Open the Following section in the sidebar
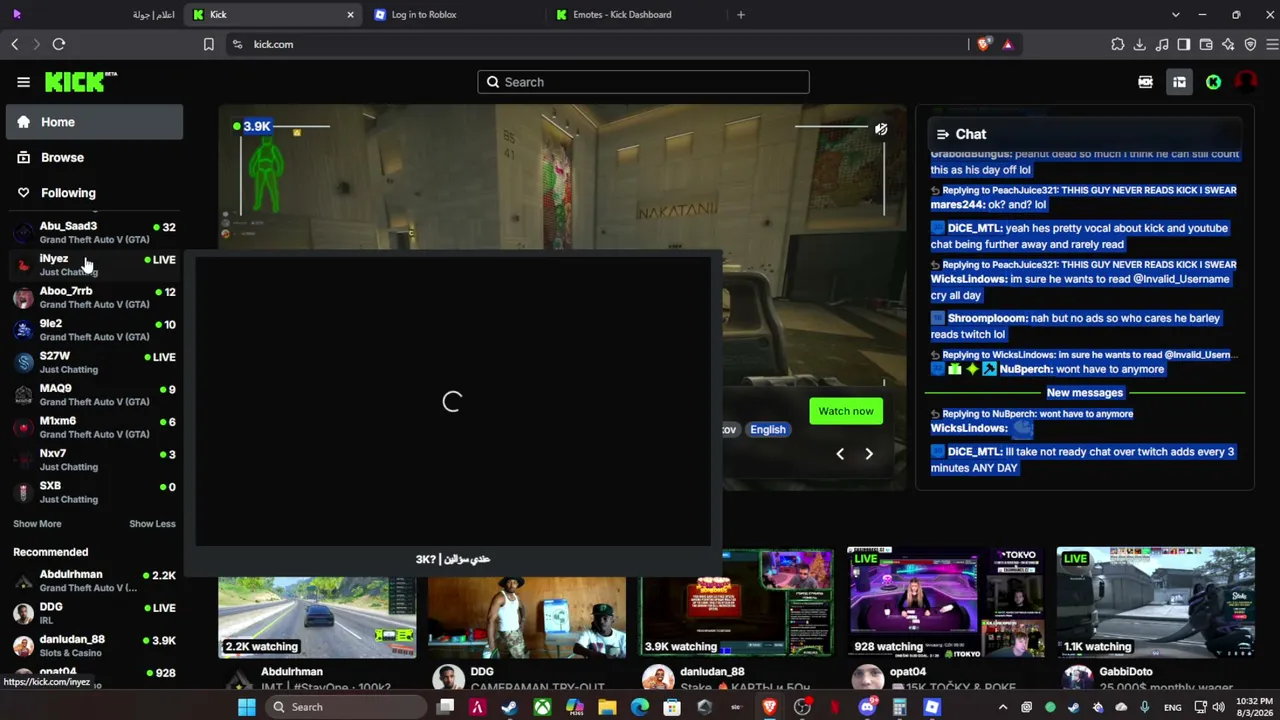Screen dimensions: 1280x720 point(94,193)
